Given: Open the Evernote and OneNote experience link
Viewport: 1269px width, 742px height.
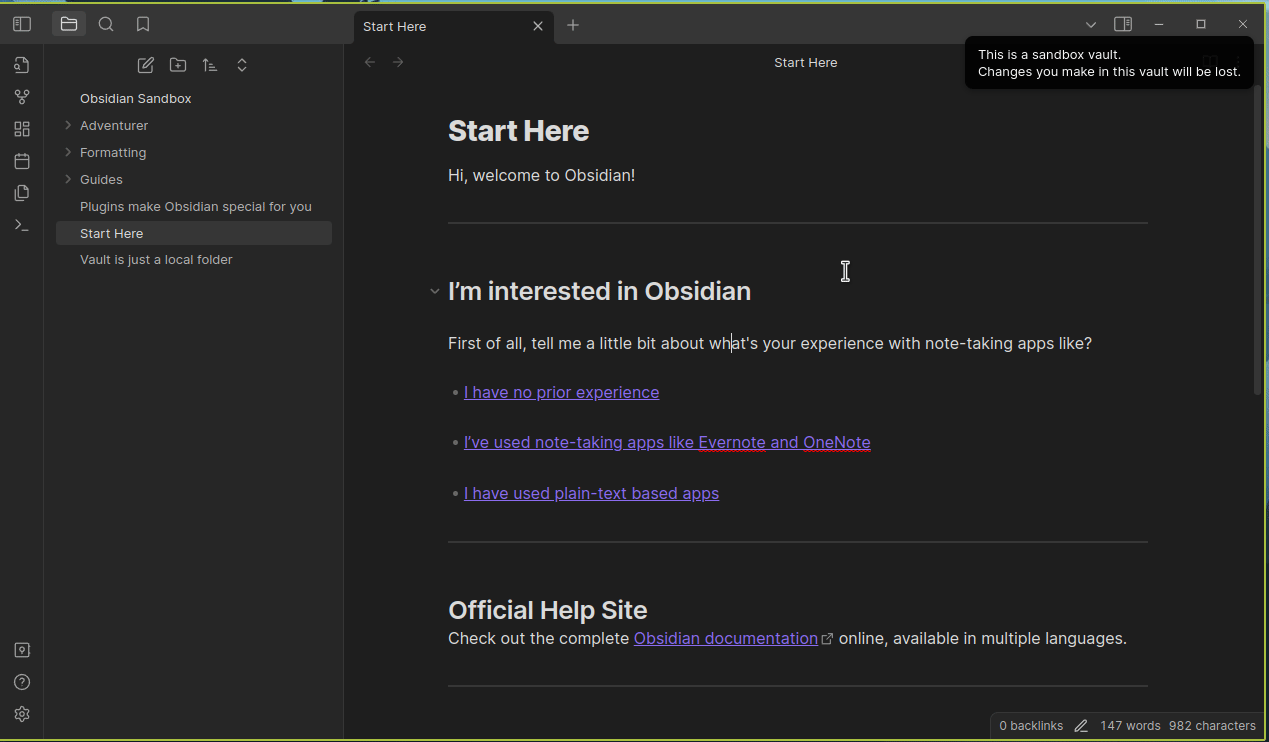Looking at the screenshot, I should 667,442.
